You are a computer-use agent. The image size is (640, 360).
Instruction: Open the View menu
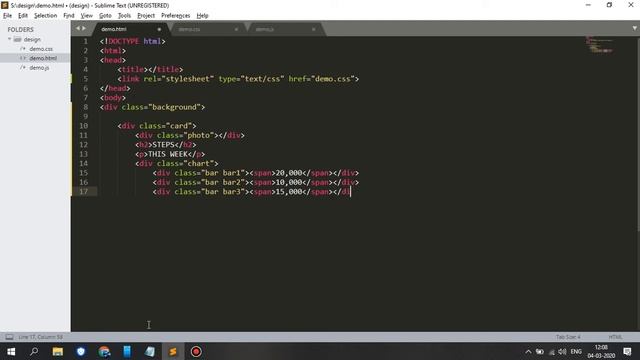87,16
